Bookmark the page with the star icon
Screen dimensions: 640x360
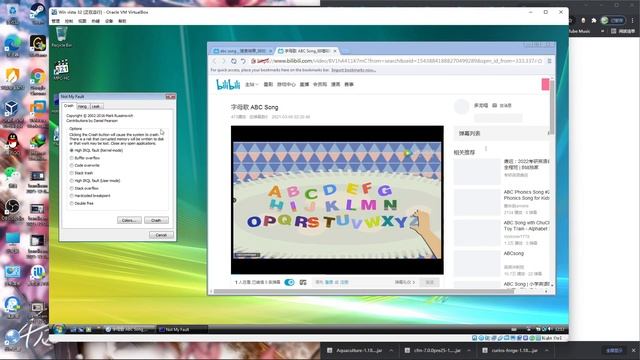(540, 61)
